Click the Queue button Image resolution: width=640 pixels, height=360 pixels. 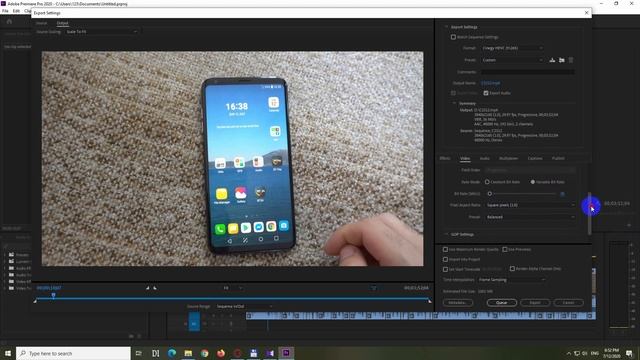point(502,303)
